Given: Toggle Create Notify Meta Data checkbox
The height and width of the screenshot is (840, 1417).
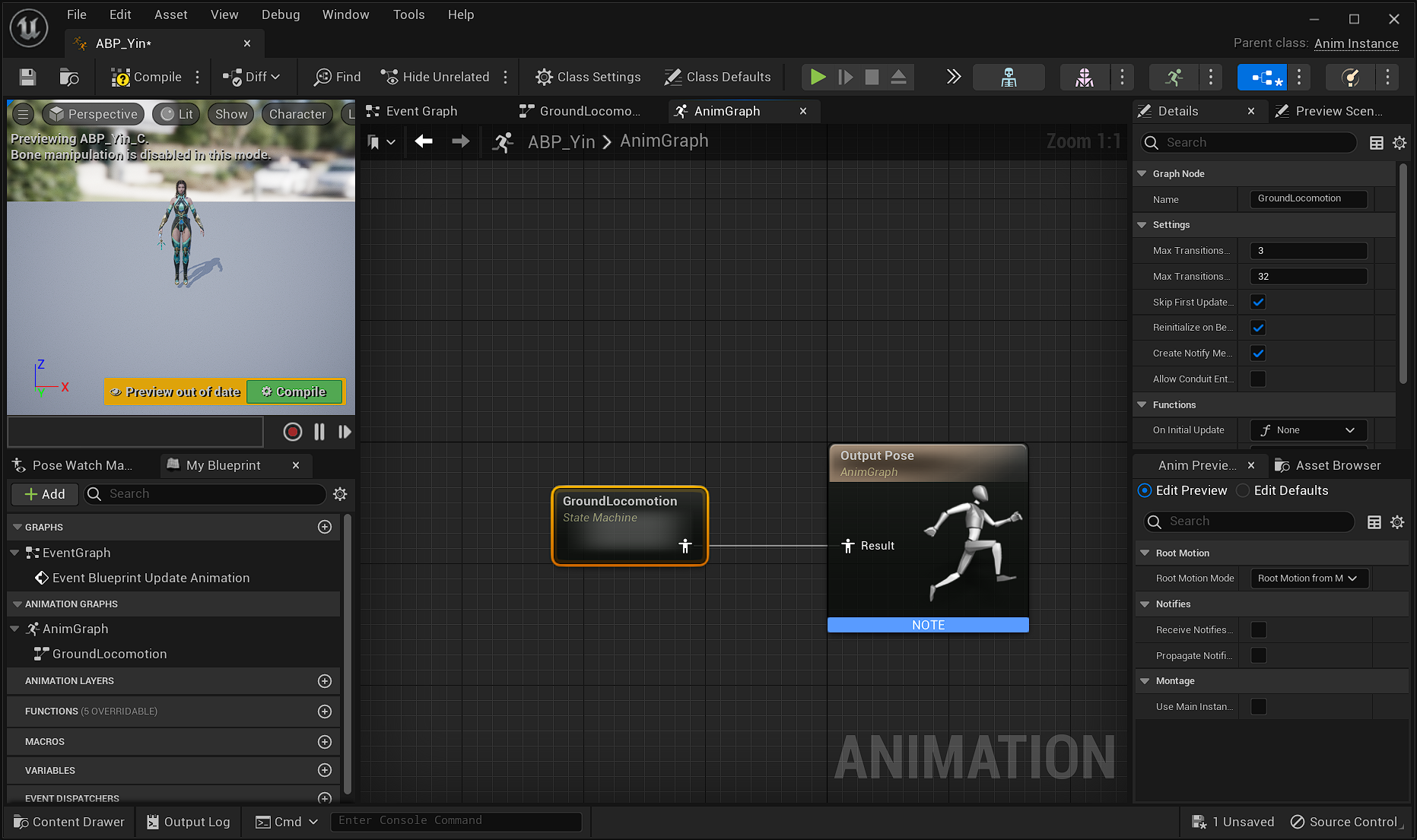Looking at the screenshot, I should [1258, 353].
